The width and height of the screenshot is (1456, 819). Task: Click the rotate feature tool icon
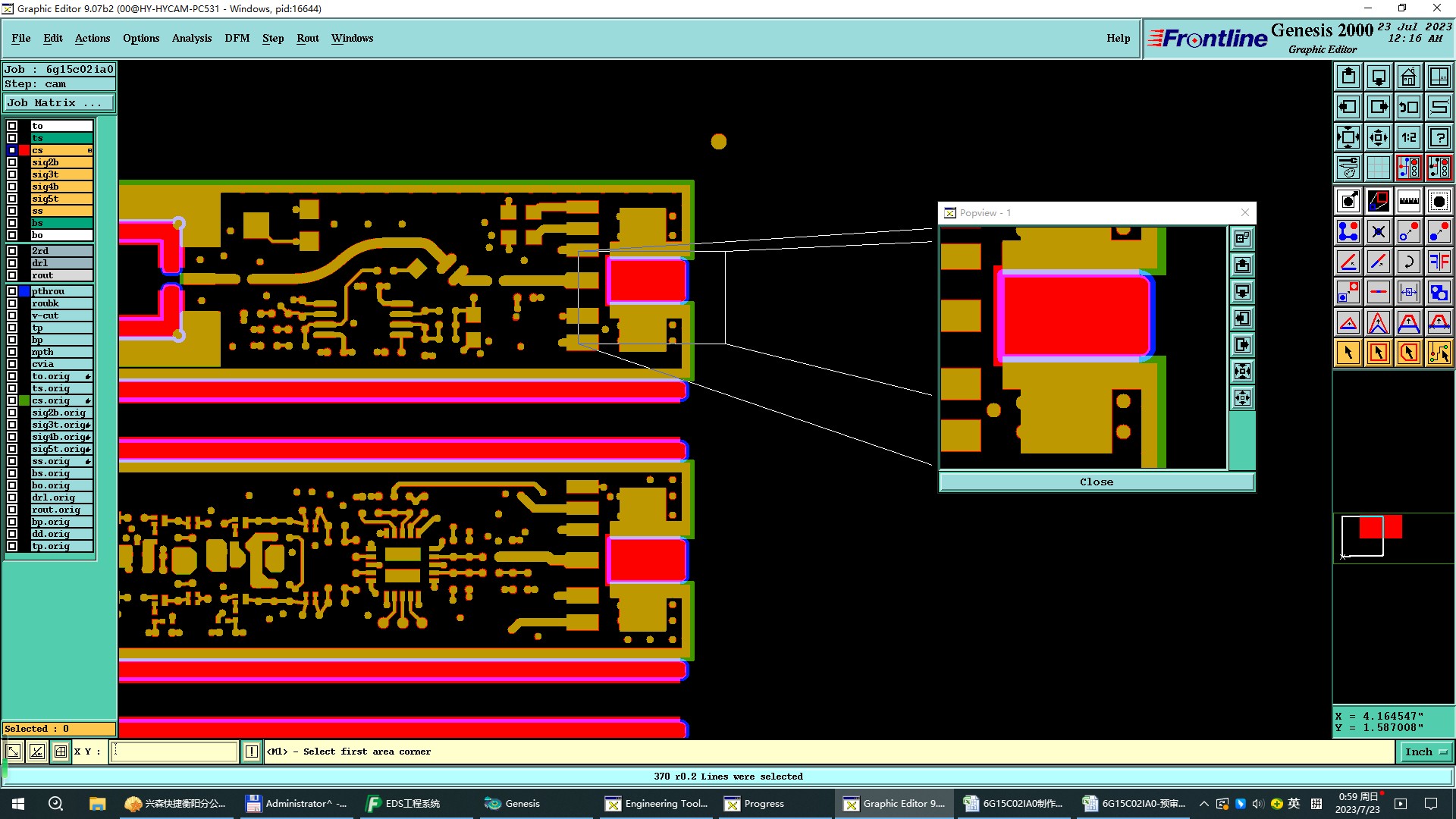(1408, 262)
